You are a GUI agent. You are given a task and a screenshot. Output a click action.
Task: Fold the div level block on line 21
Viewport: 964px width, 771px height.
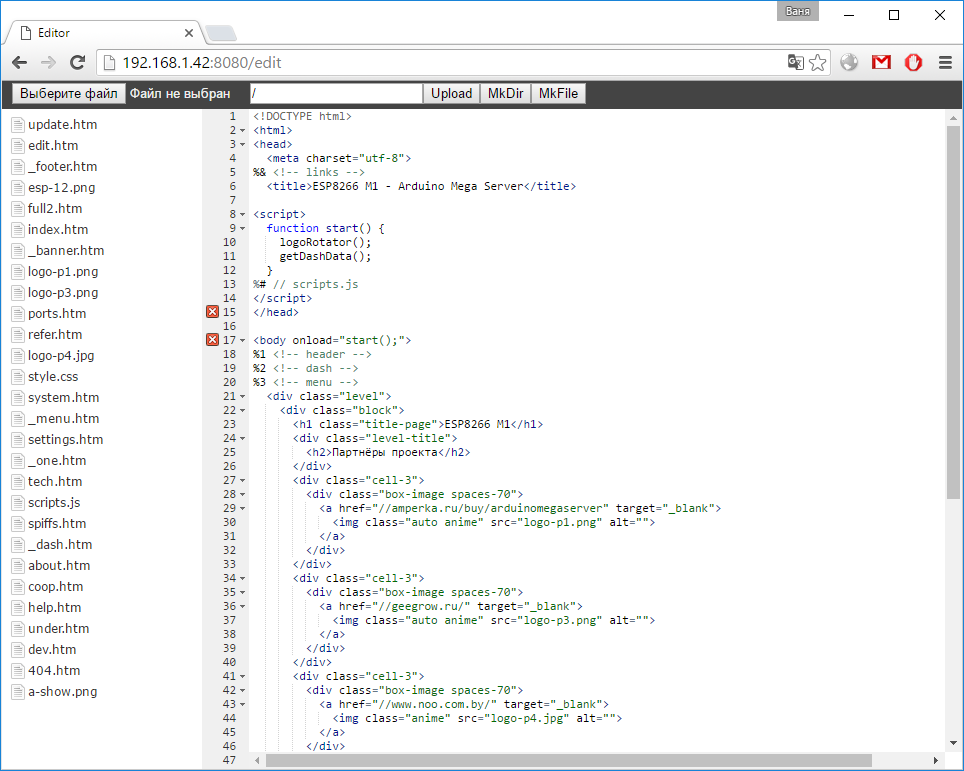243,397
